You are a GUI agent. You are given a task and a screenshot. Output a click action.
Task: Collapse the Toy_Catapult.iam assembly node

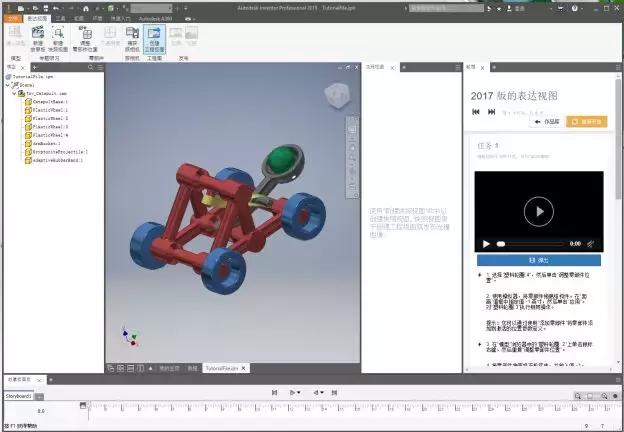click(14, 93)
